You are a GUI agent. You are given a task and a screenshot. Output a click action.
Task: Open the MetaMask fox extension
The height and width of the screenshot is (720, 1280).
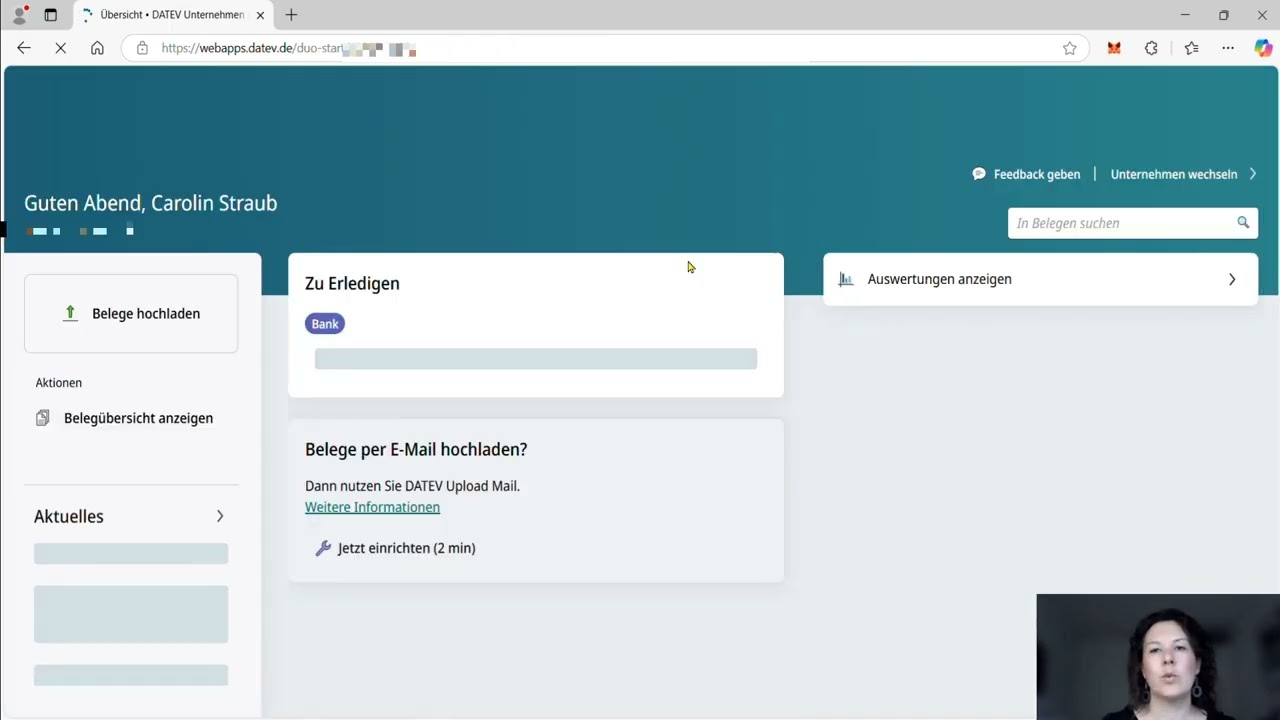click(x=1114, y=48)
